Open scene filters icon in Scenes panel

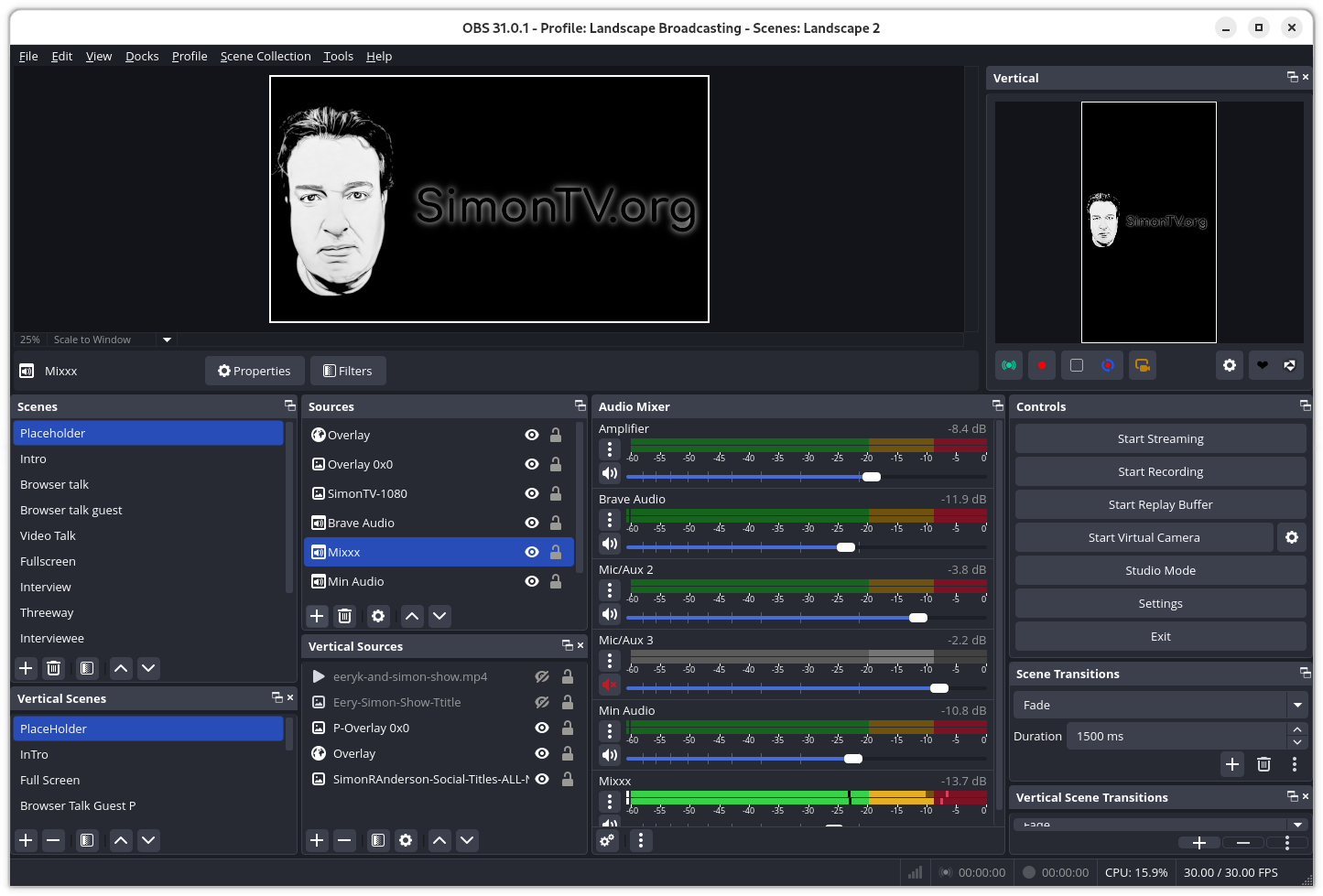click(87, 668)
